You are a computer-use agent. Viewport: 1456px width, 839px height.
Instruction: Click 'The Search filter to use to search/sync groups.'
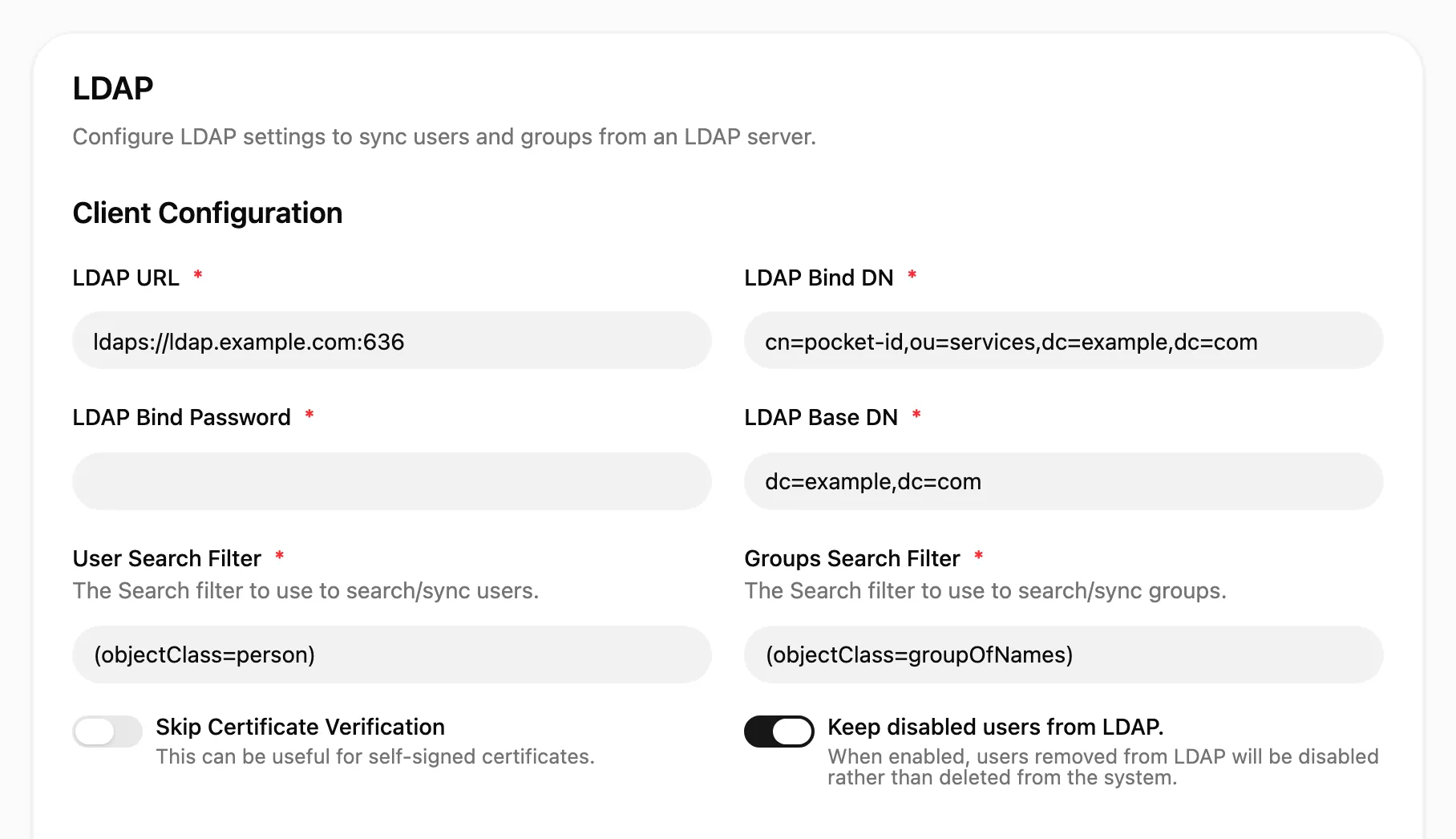(x=986, y=591)
